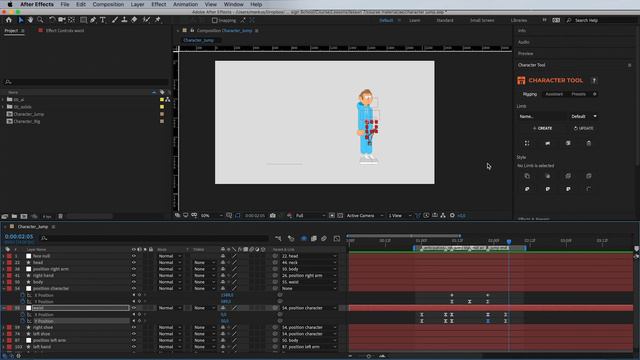Screen dimensions: 640x360
Task: Enable the Snapping checkbox
Action: (215, 20)
